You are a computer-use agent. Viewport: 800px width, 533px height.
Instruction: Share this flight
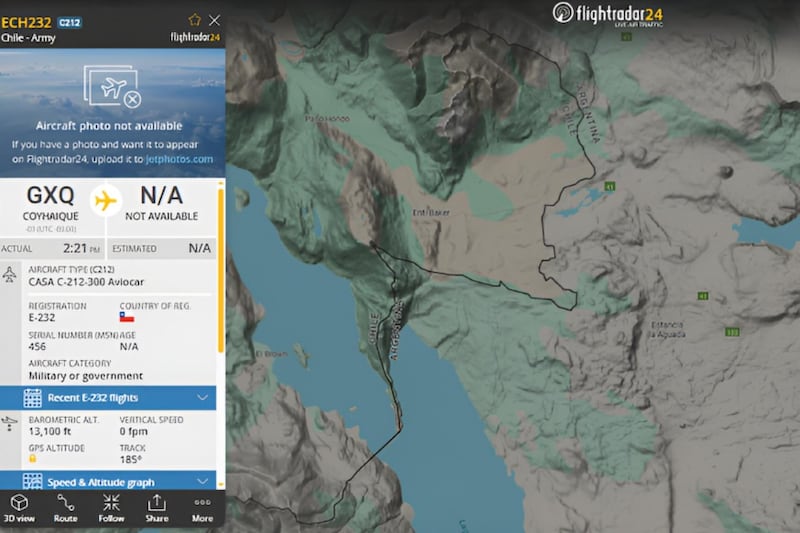156,507
